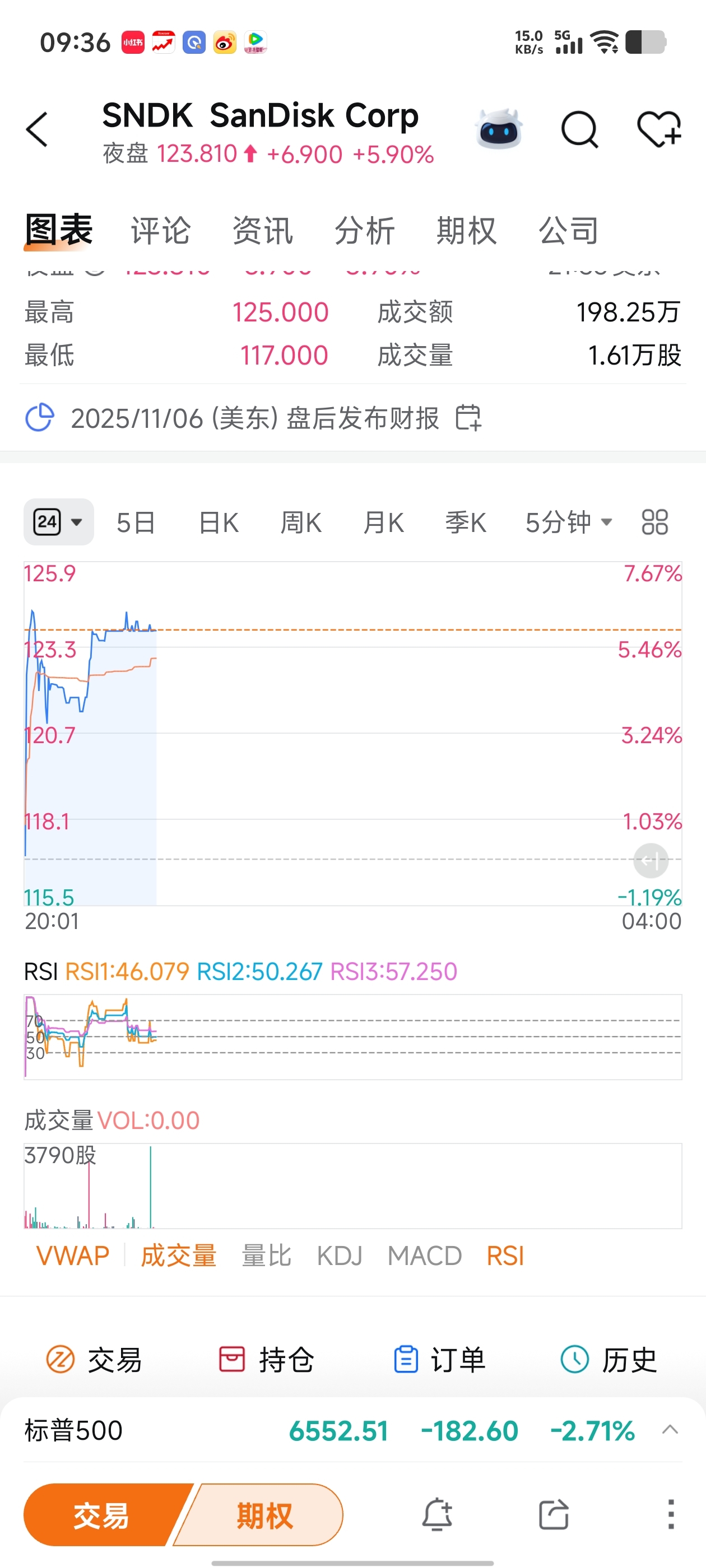Open the AI robot assistant

coord(499,130)
